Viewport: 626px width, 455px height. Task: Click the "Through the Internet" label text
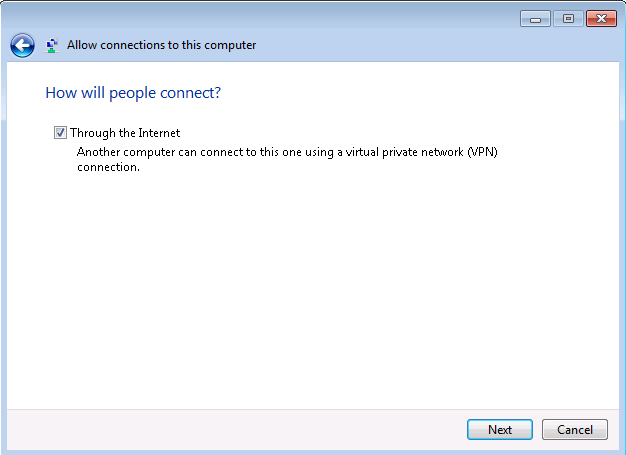click(x=125, y=133)
